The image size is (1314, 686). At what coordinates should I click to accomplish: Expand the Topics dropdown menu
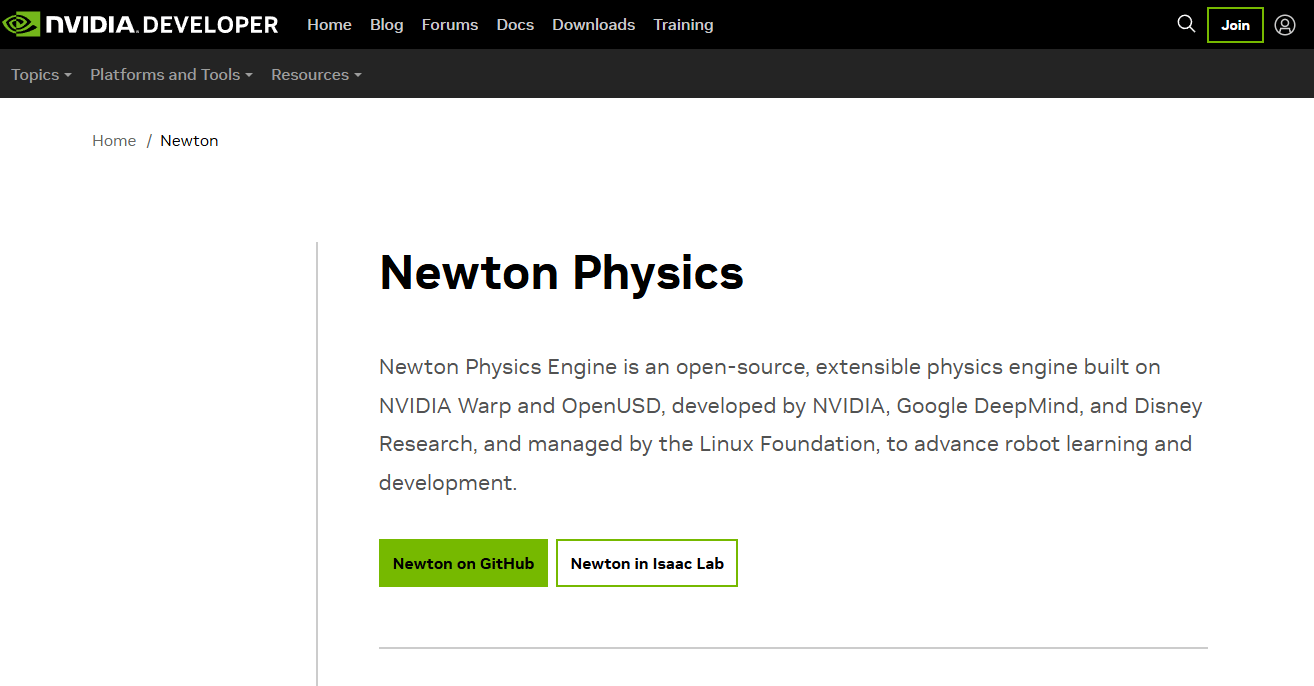click(41, 75)
